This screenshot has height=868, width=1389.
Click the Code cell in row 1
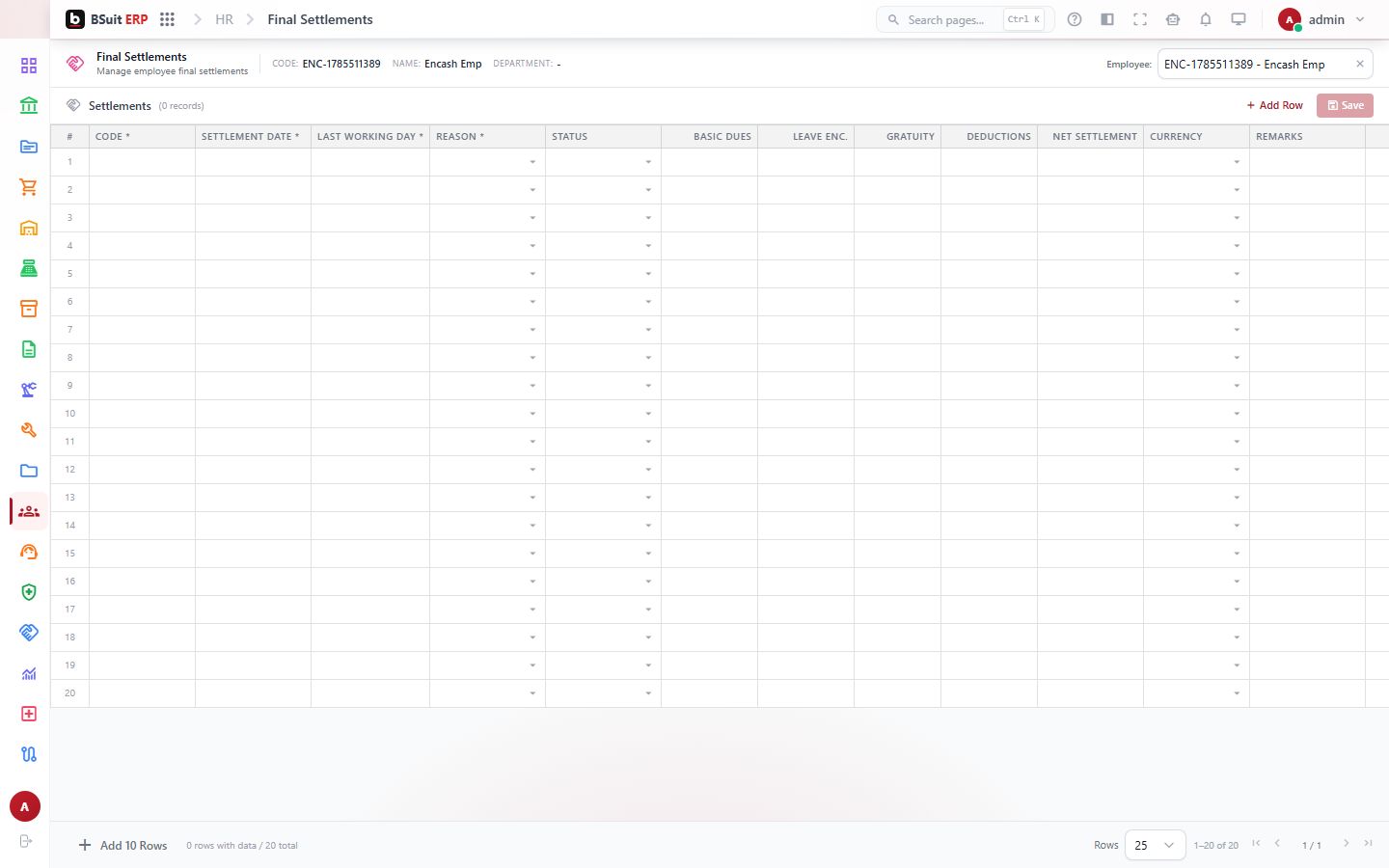142,162
